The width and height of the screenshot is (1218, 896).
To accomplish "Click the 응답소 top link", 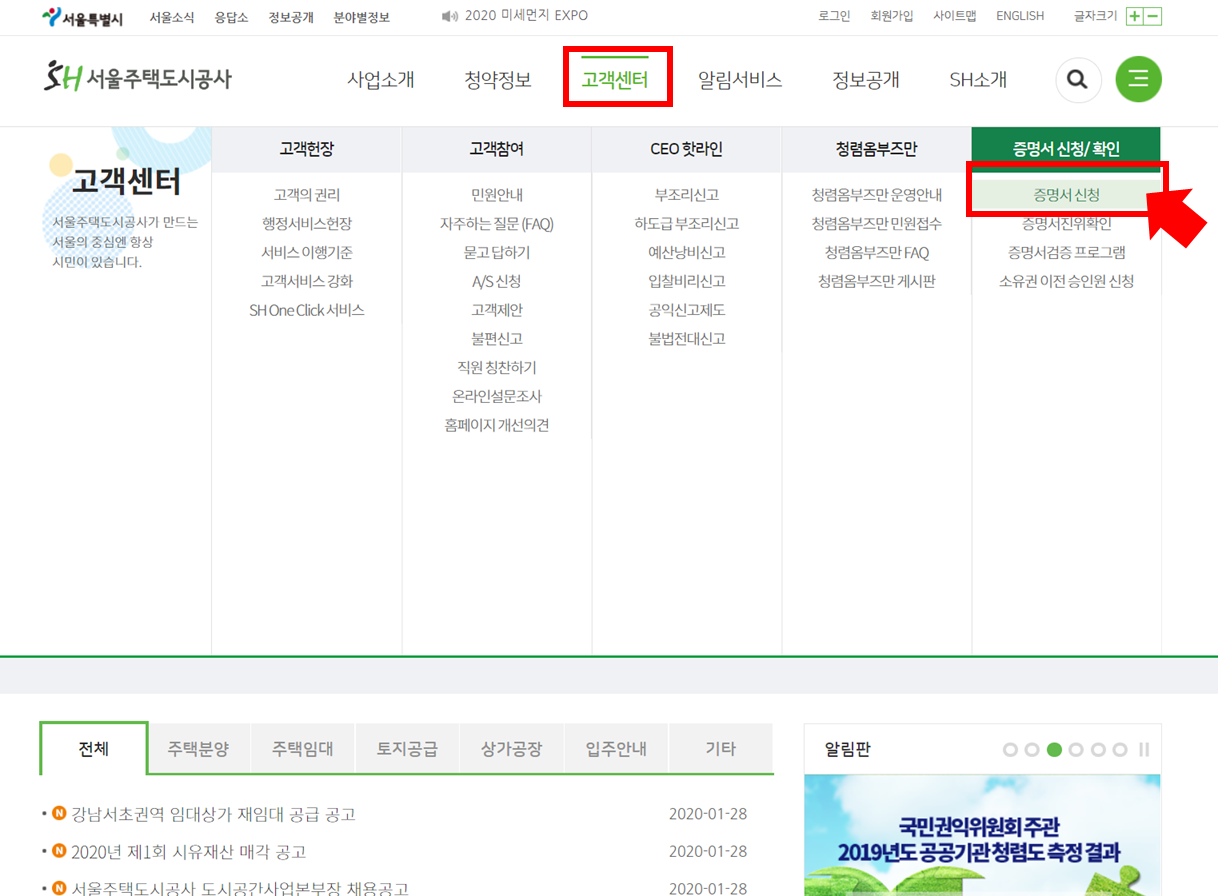I will coord(232,17).
